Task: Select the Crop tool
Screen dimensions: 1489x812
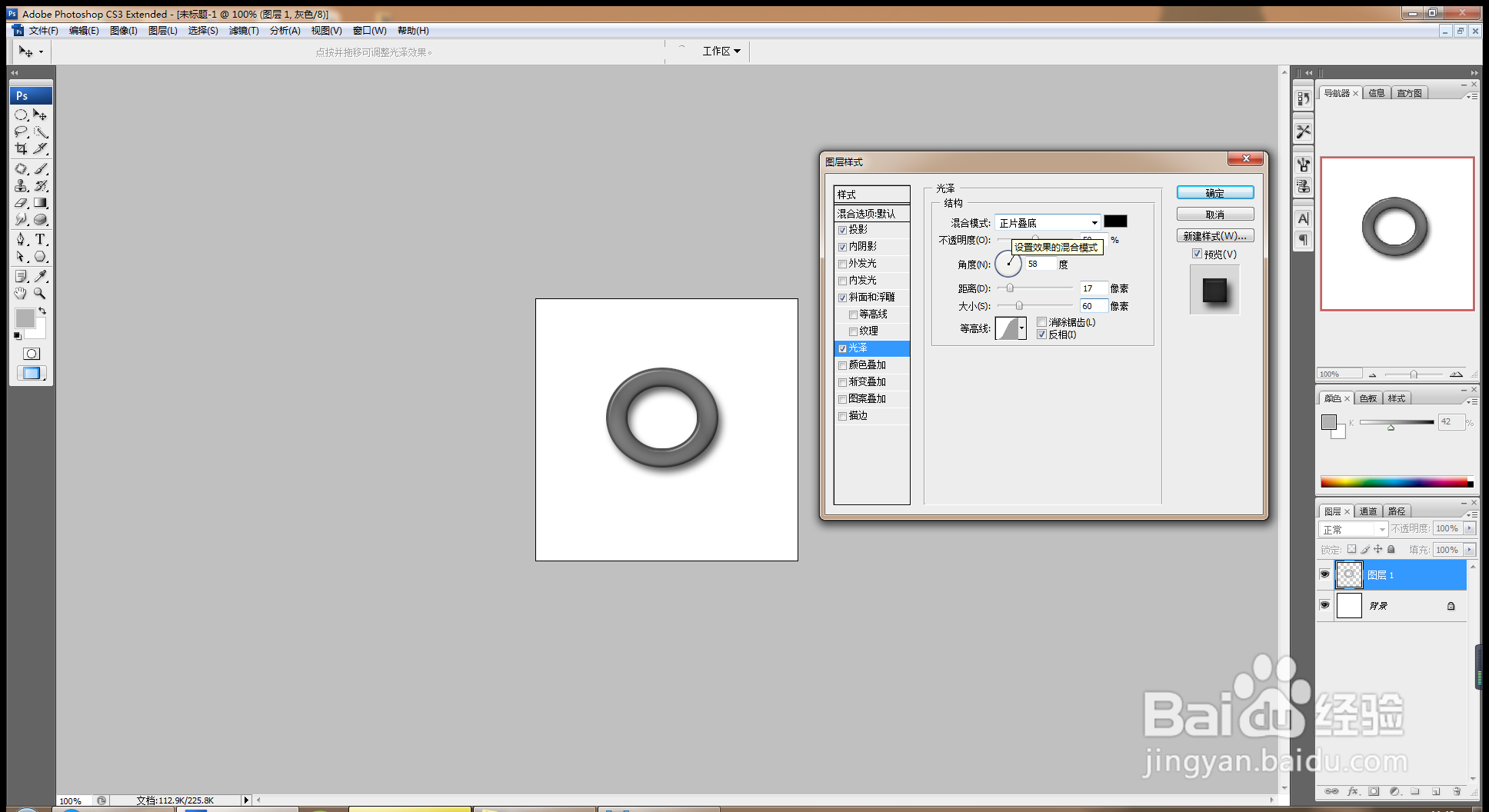Action: pos(21,149)
